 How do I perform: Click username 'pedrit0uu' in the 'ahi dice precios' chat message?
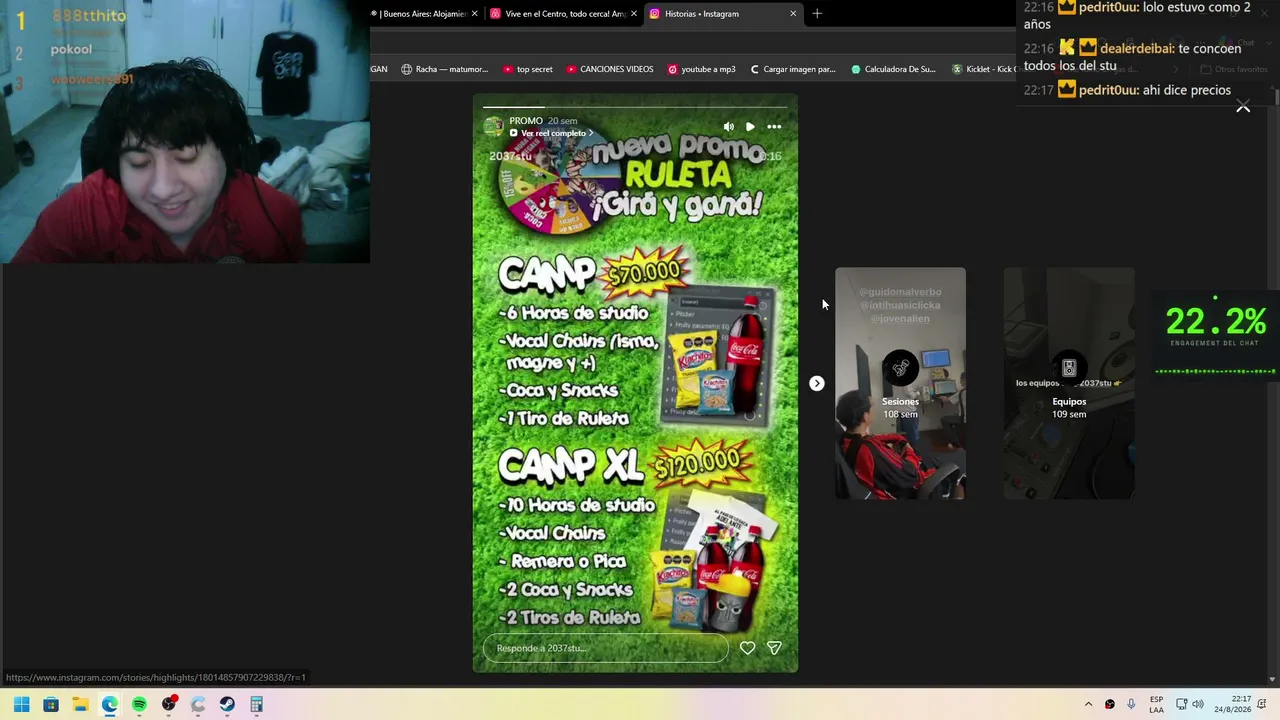1108,90
